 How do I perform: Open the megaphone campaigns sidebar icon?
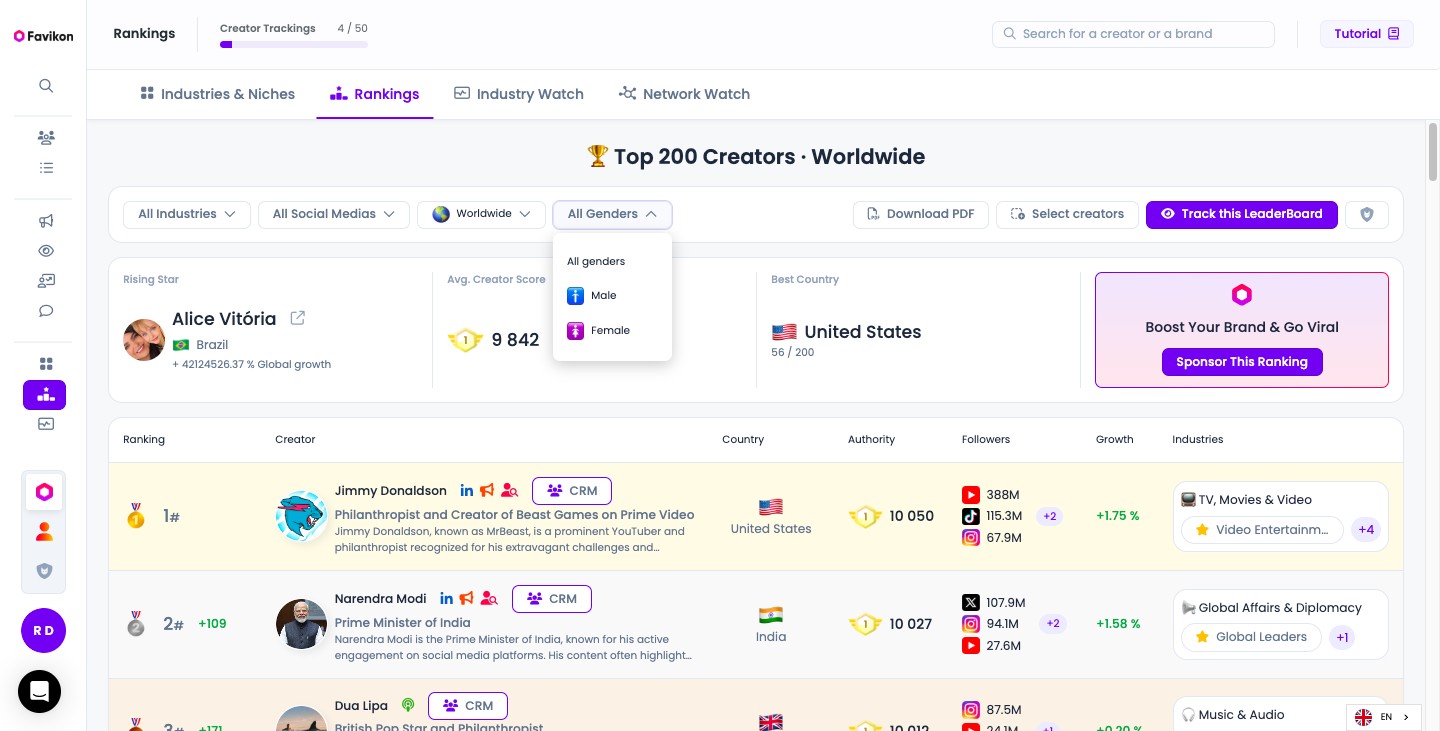coord(46,221)
